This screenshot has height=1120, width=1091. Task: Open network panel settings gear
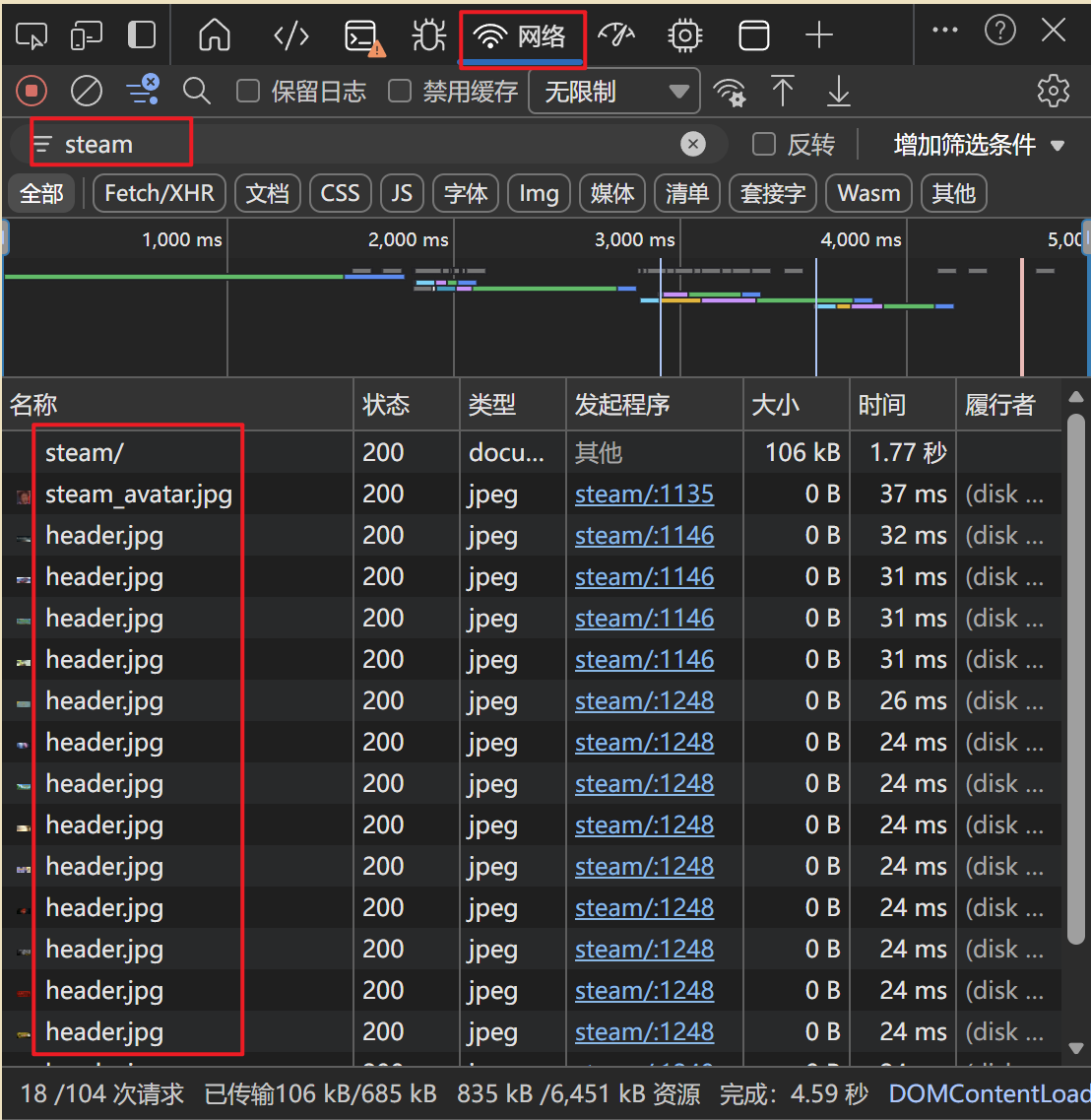click(1053, 92)
